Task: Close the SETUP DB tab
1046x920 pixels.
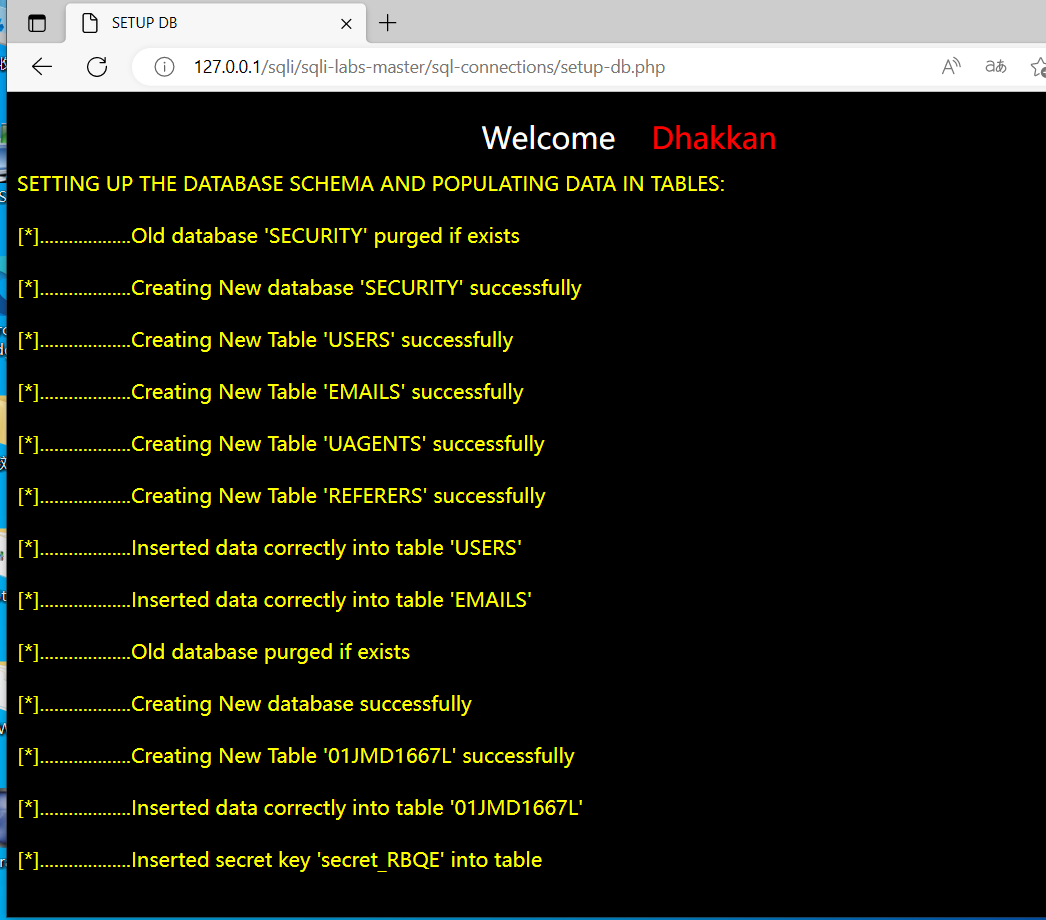Action: (x=346, y=23)
